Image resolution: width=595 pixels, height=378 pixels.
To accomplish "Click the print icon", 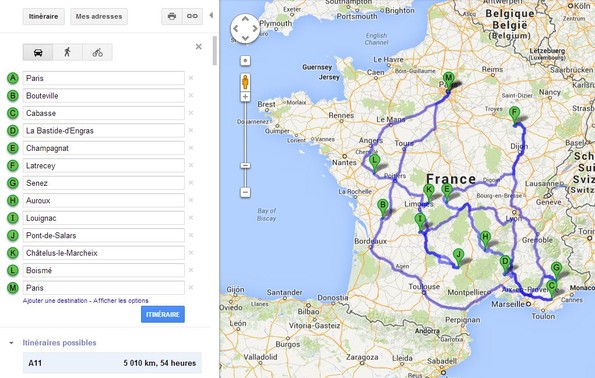I will coord(172,16).
